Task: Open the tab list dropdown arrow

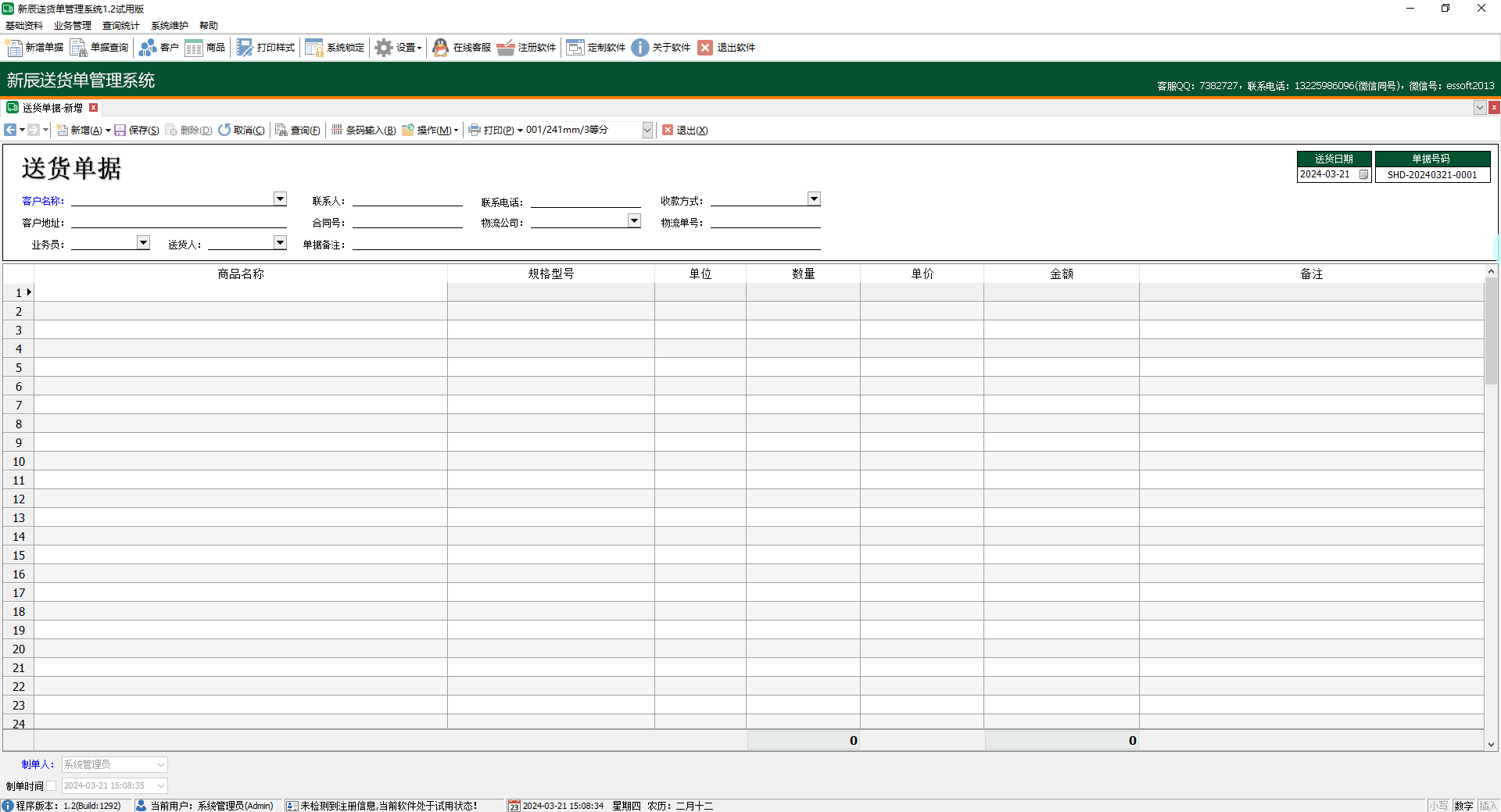Action: [x=1480, y=108]
